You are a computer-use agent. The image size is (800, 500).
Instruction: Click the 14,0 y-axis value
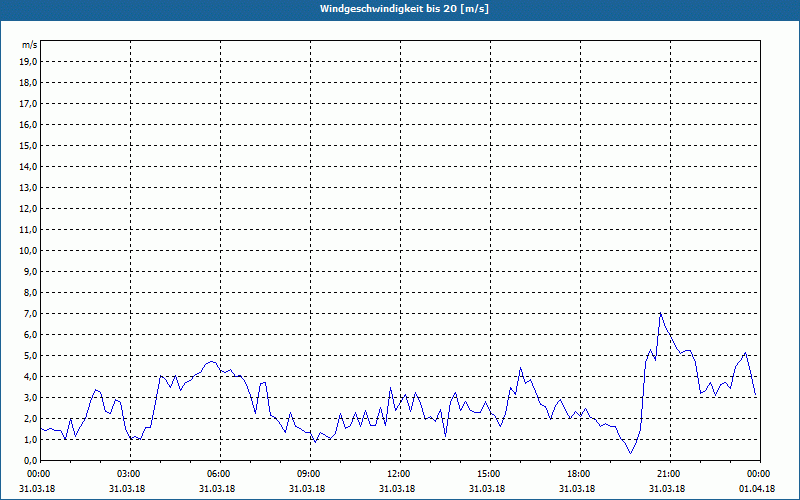coord(28,166)
